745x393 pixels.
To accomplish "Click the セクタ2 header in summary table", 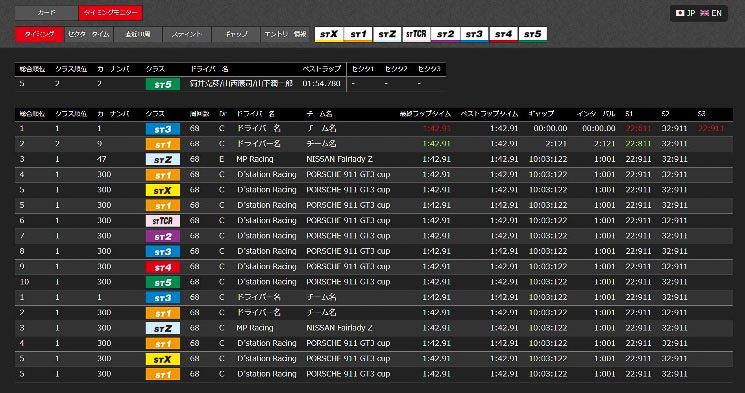I will [396, 69].
